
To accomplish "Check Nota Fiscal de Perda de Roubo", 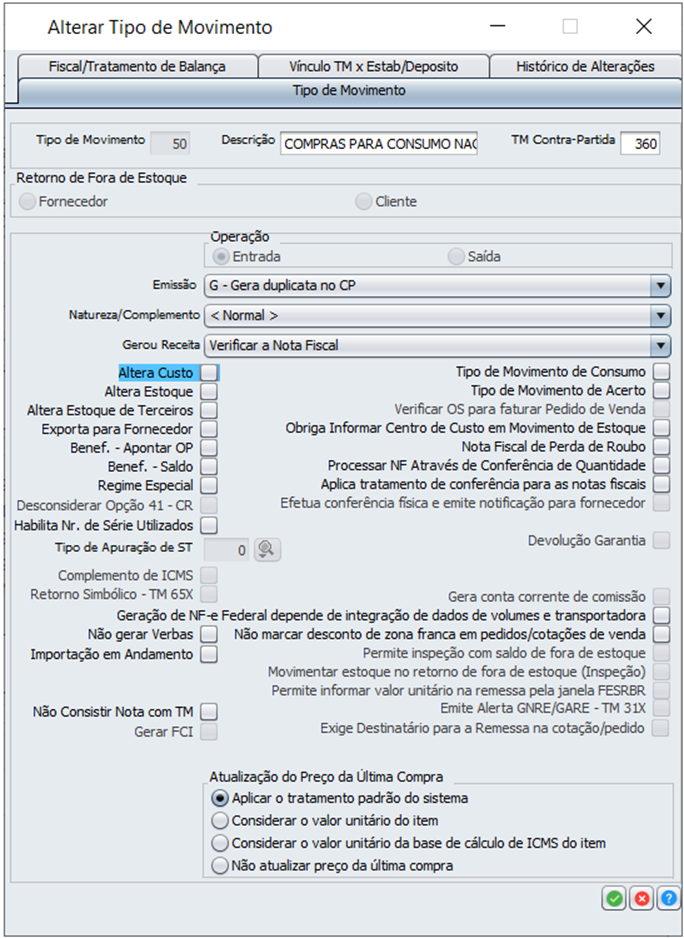I will click(x=661, y=447).
